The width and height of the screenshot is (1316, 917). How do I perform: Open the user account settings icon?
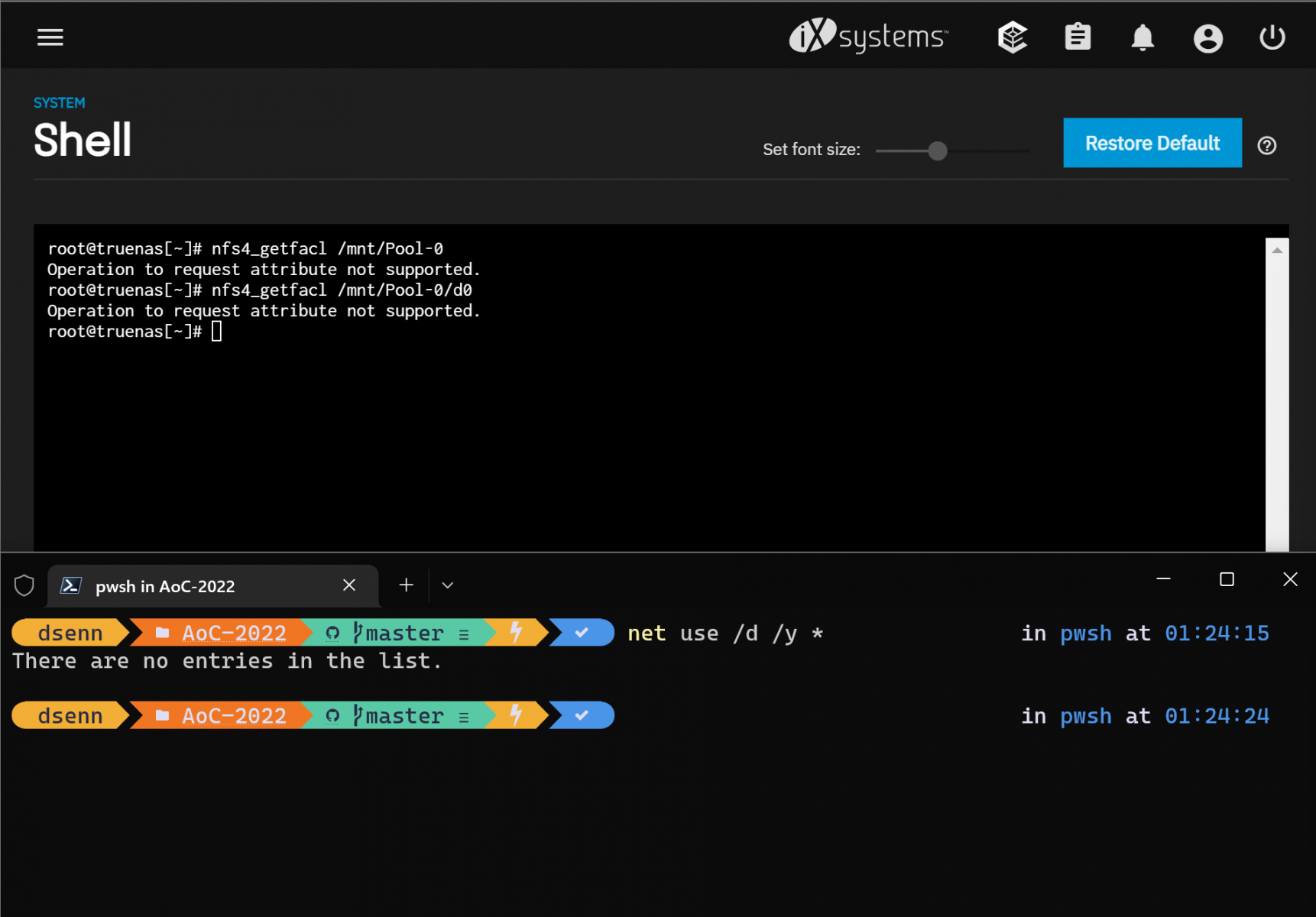[x=1207, y=37]
